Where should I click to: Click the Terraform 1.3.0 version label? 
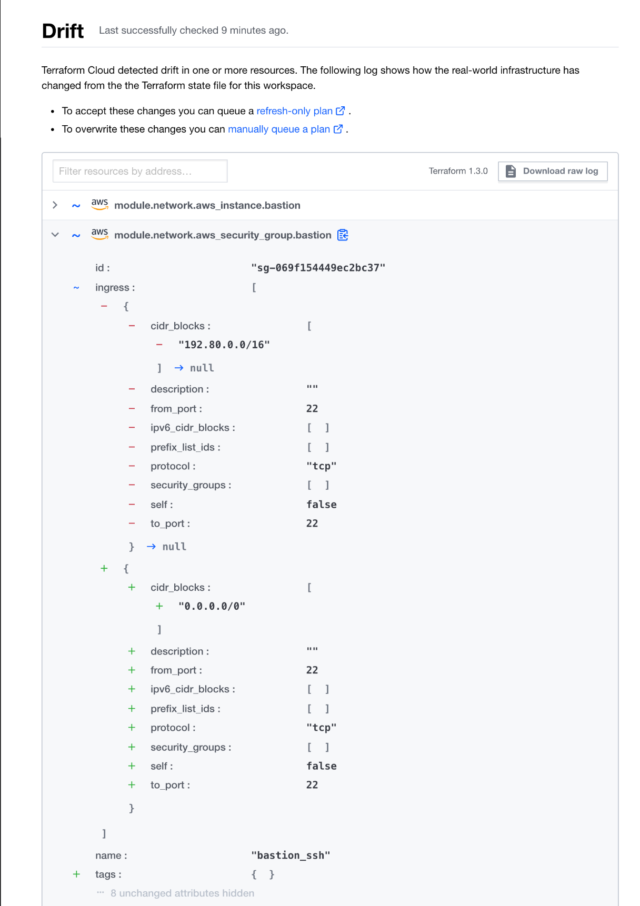click(459, 170)
